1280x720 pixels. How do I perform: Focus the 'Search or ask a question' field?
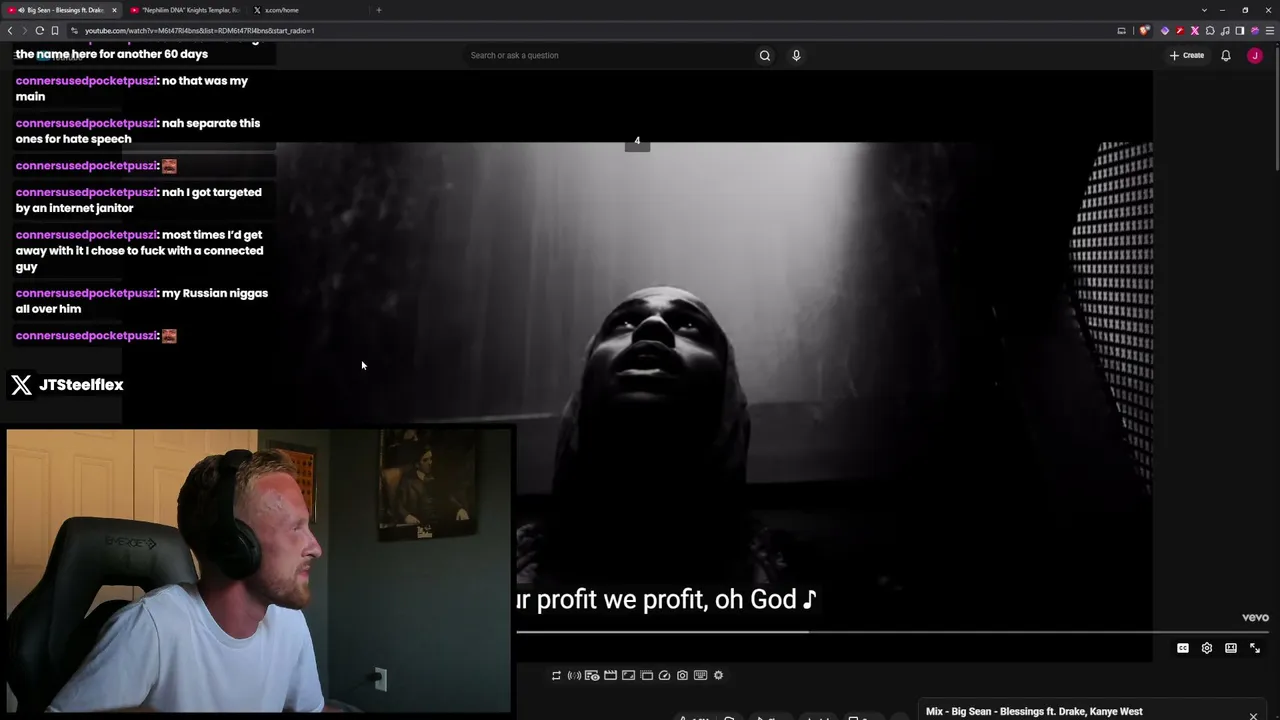pyautogui.click(x=610, y=55)
